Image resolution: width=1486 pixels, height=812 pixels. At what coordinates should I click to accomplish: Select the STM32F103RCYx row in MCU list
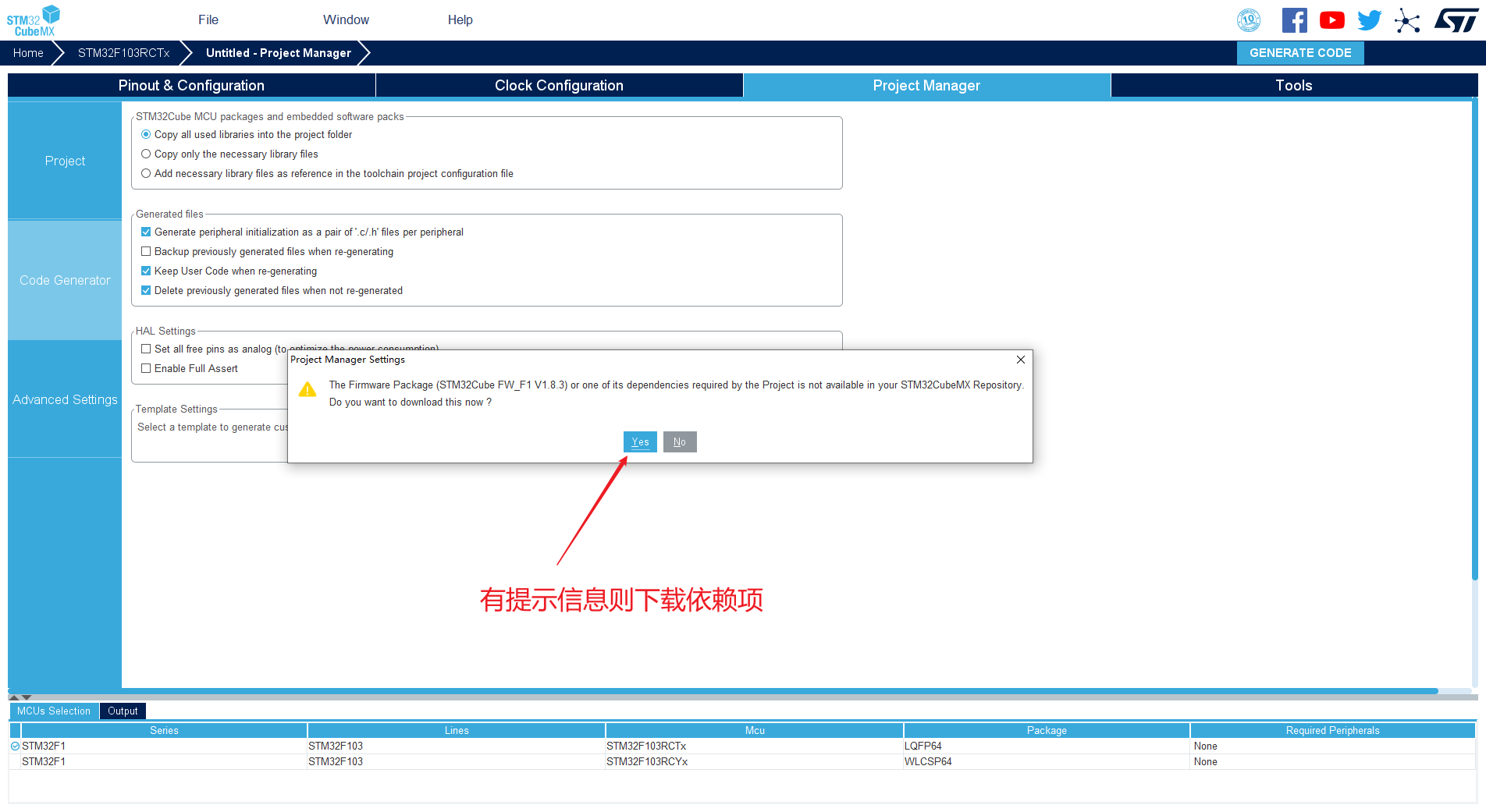pos(741,761)
